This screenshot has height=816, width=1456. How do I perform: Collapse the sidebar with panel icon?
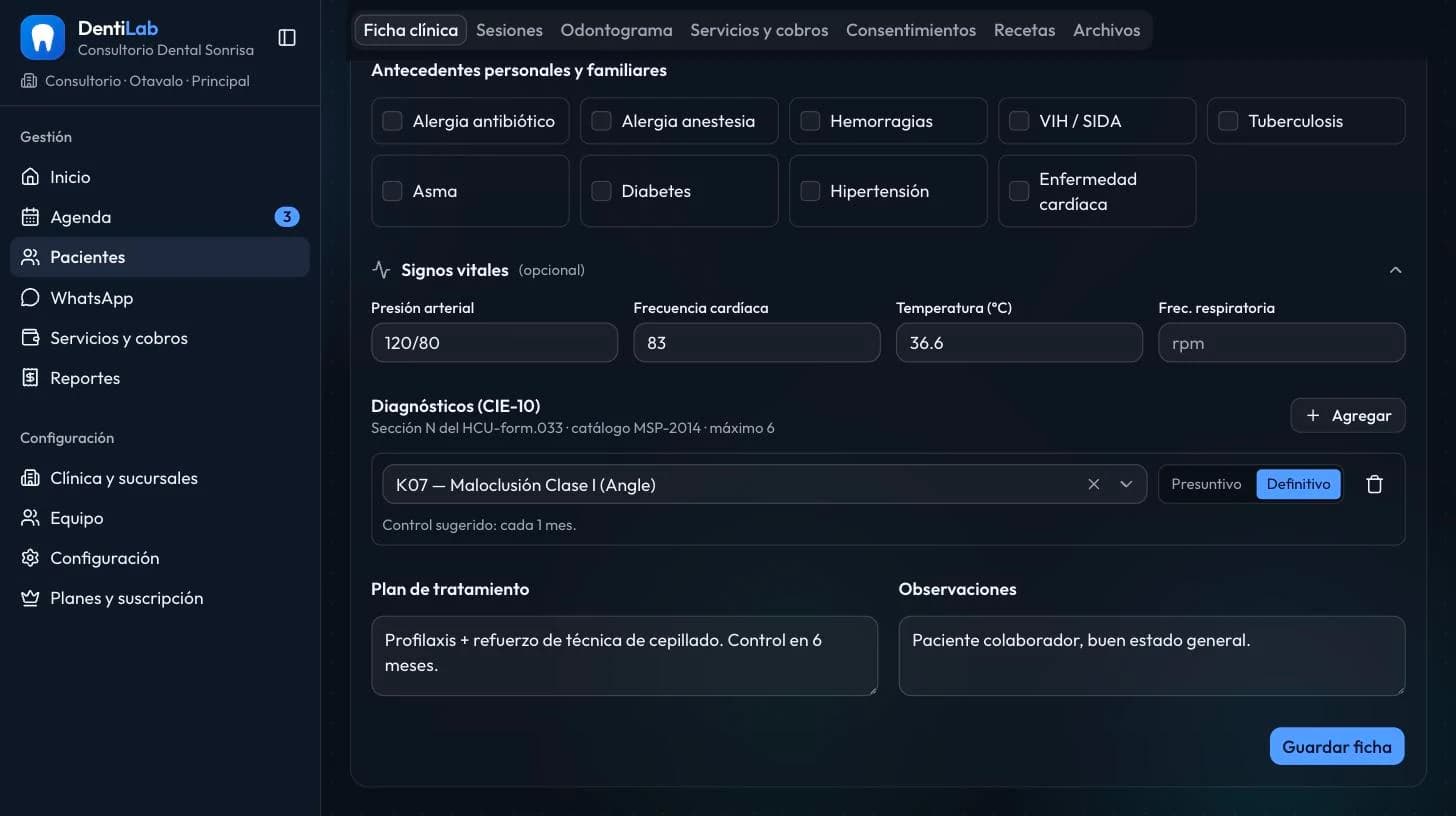(x=287, y=38)
